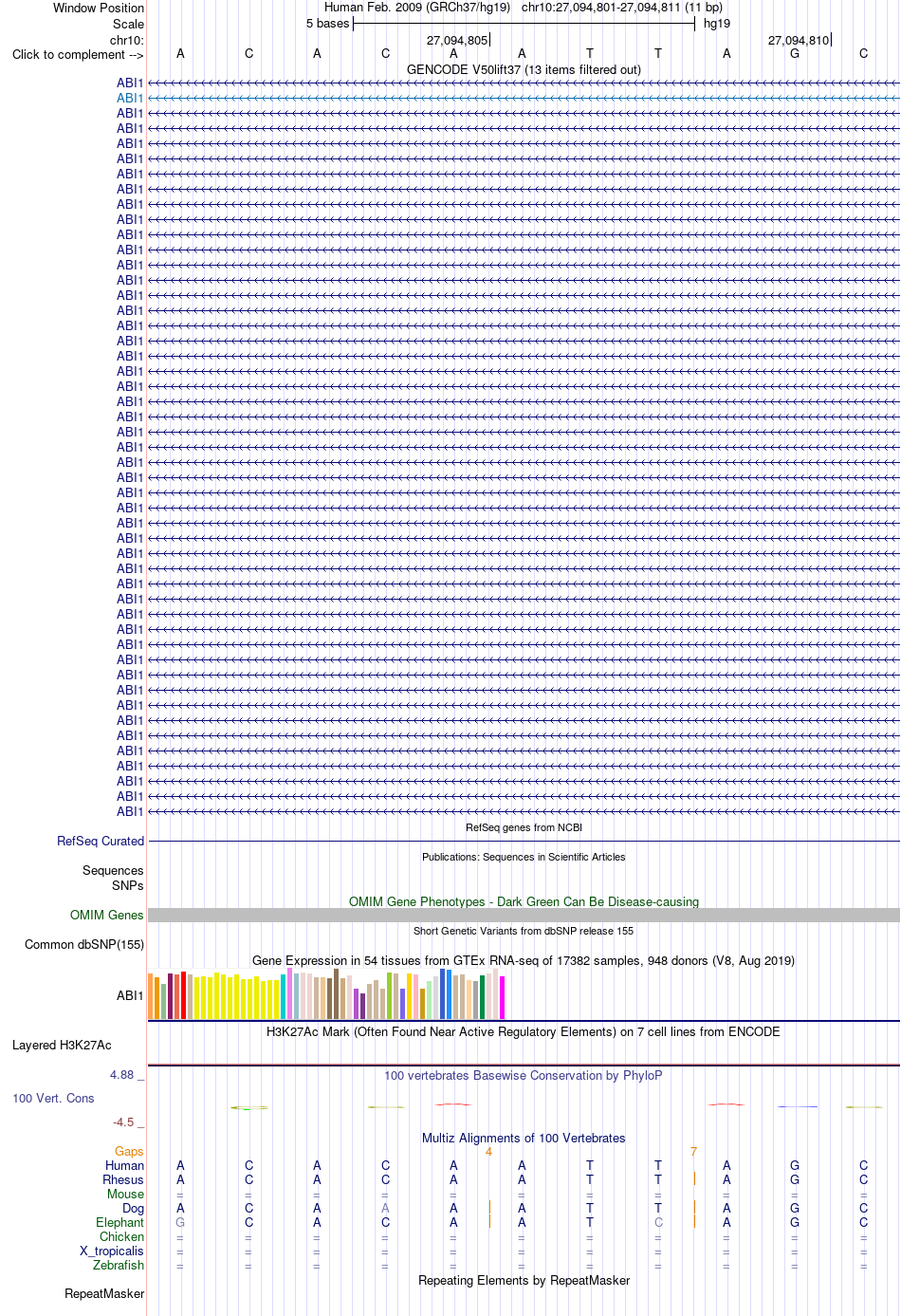Click the Scale row label
Viewport: 901px width, 1316px height.
[129, 24]
